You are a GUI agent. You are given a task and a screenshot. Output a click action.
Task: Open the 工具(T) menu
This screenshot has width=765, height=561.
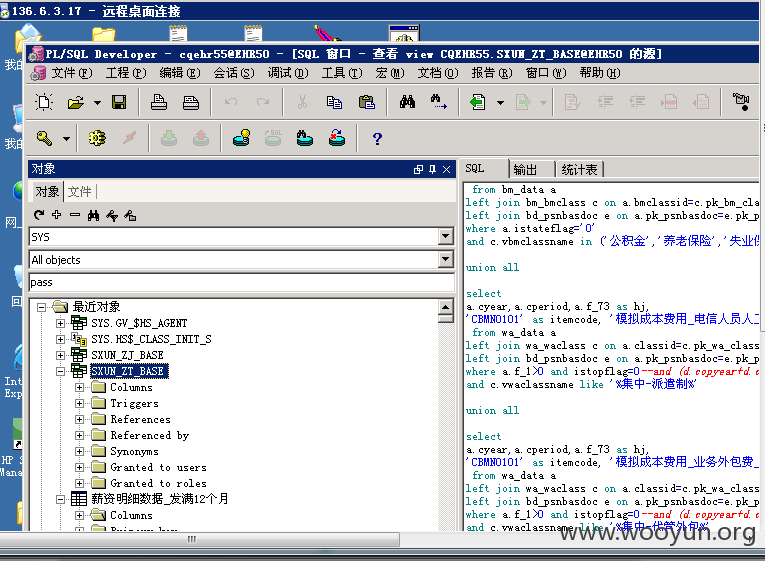click(342, 73)
